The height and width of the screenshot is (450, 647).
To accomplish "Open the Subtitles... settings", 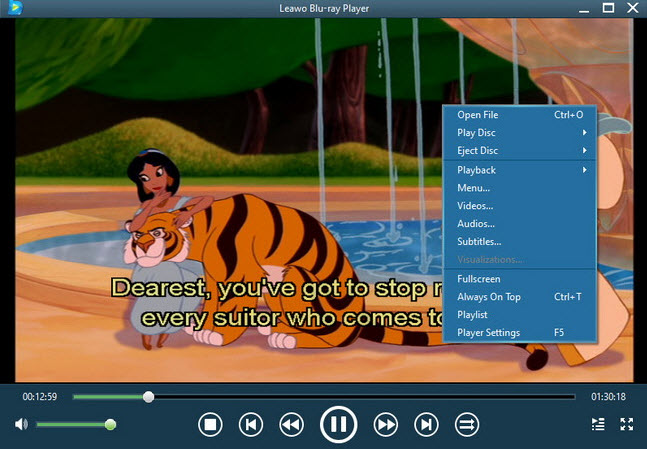I will coord(520,242).
